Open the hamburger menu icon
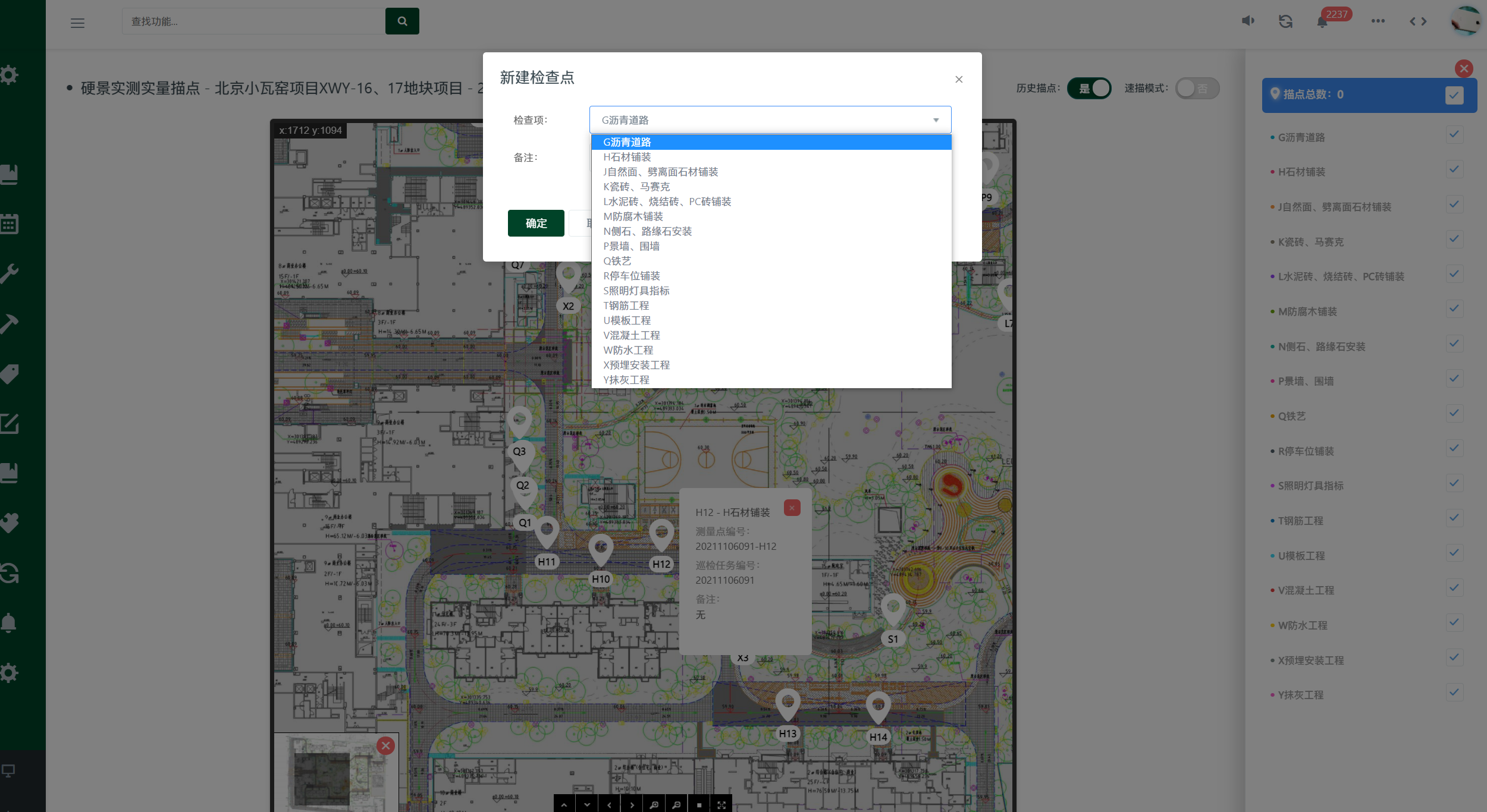1487x812 pixels. (77, 23)
